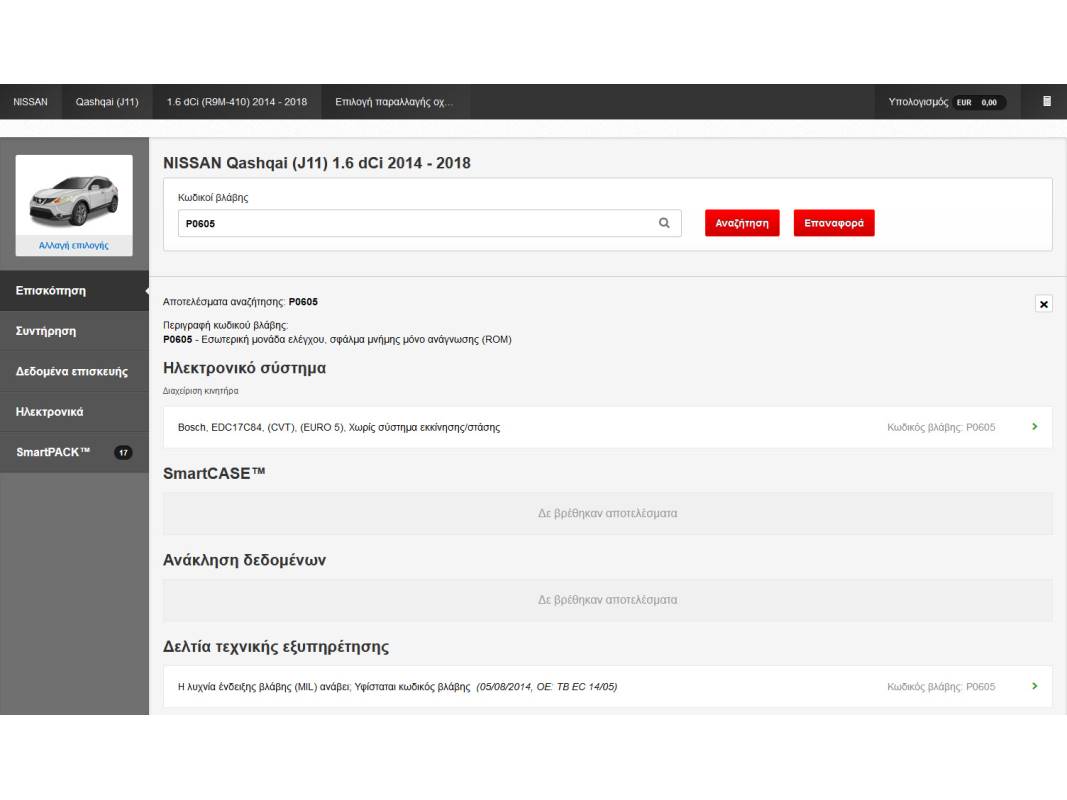
Task: Open the Bosch EDC17C84 row chevron arrow
Action: 1034,427
